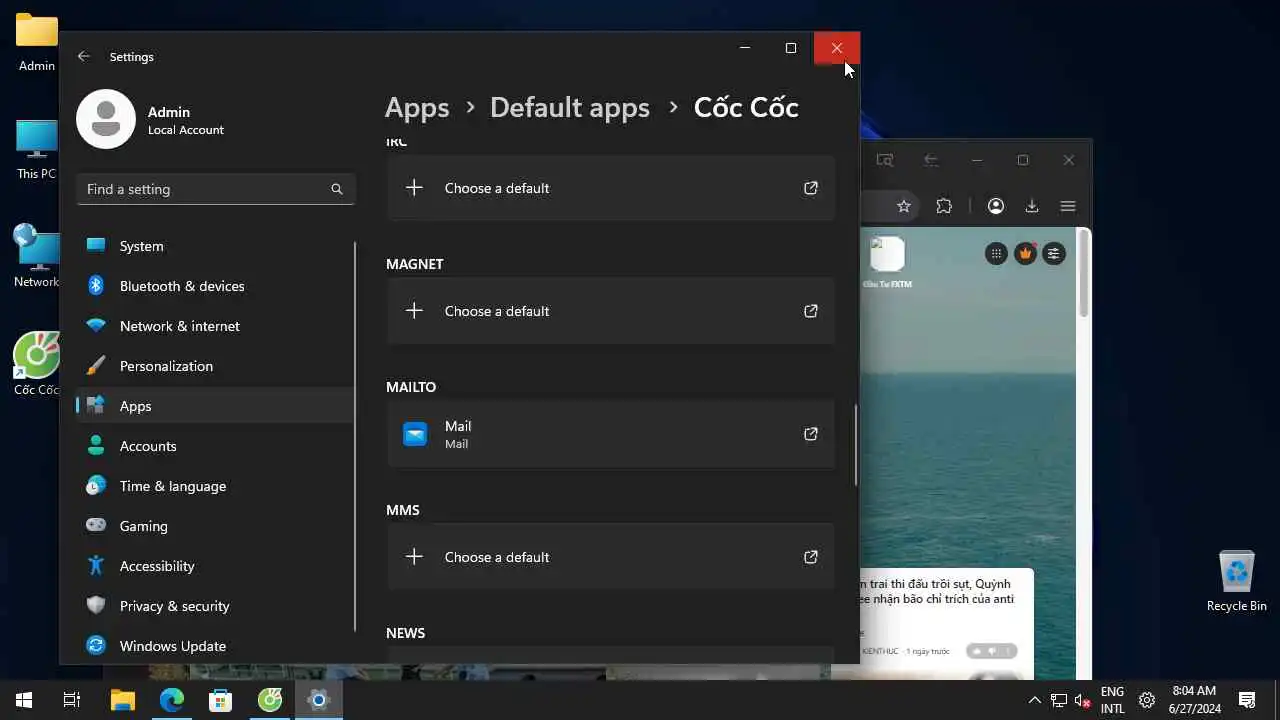Screen dimensions: 1280x720
Task: Open File Explorer from the taskbar
Action: pyautogui.click(x=122, y=700)
